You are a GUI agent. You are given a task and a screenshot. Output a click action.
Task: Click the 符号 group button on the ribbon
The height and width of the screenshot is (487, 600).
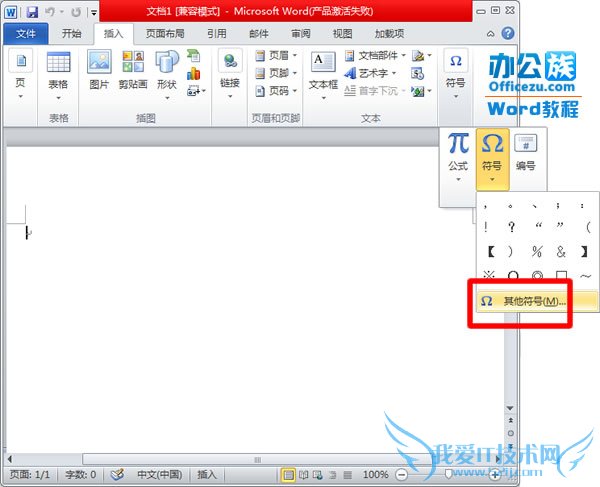[455, 75]
